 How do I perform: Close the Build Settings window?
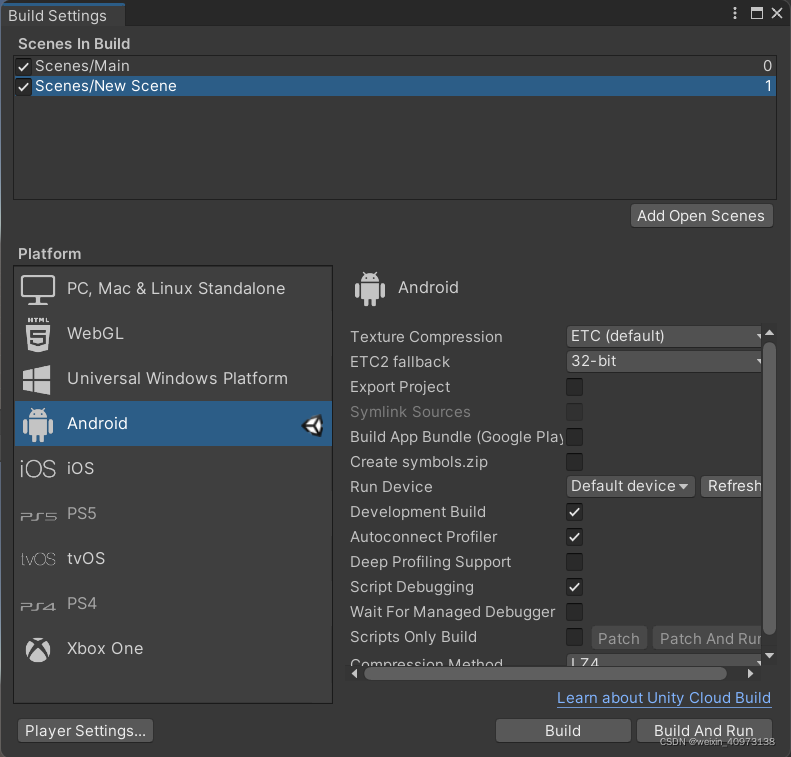click(777, 13)
